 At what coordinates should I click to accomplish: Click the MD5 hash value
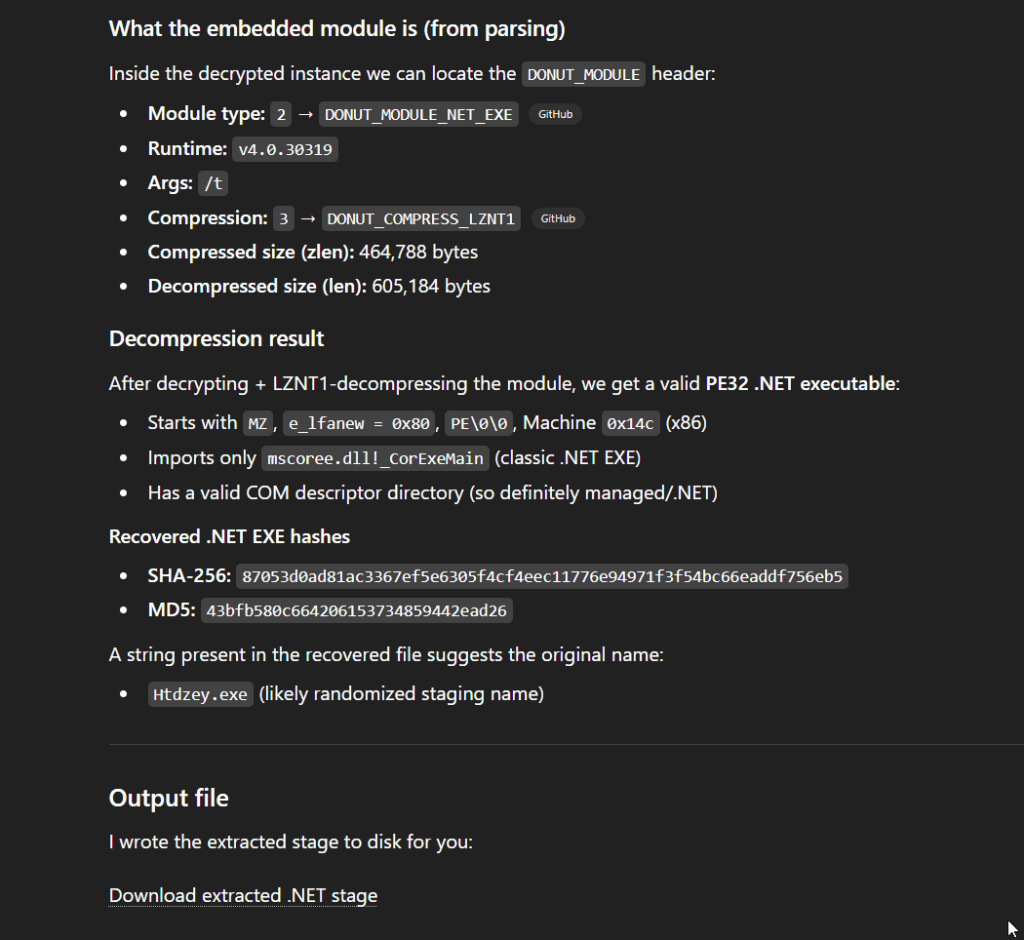pos(356,610)
